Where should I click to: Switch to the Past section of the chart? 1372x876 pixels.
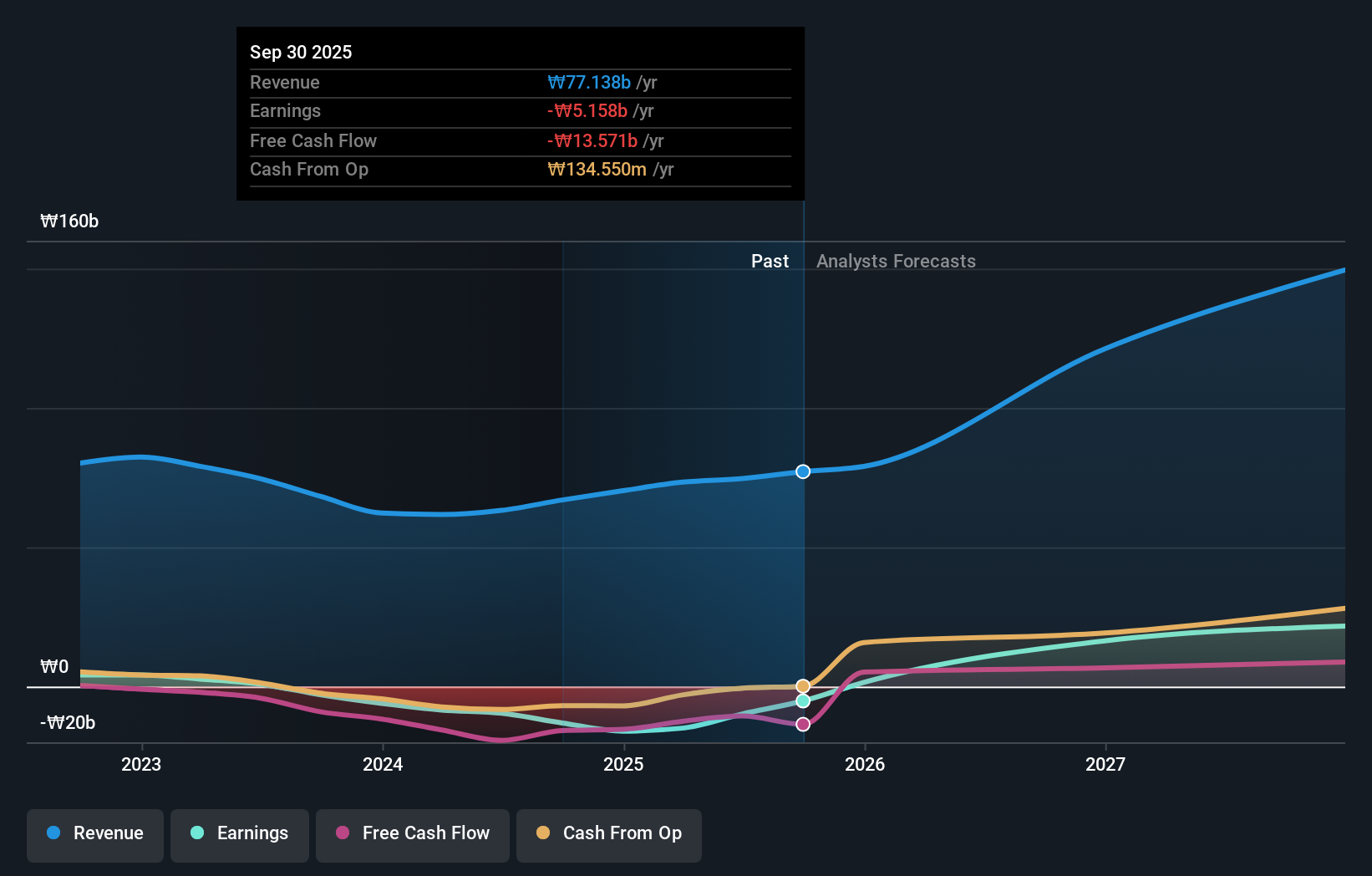770,261
